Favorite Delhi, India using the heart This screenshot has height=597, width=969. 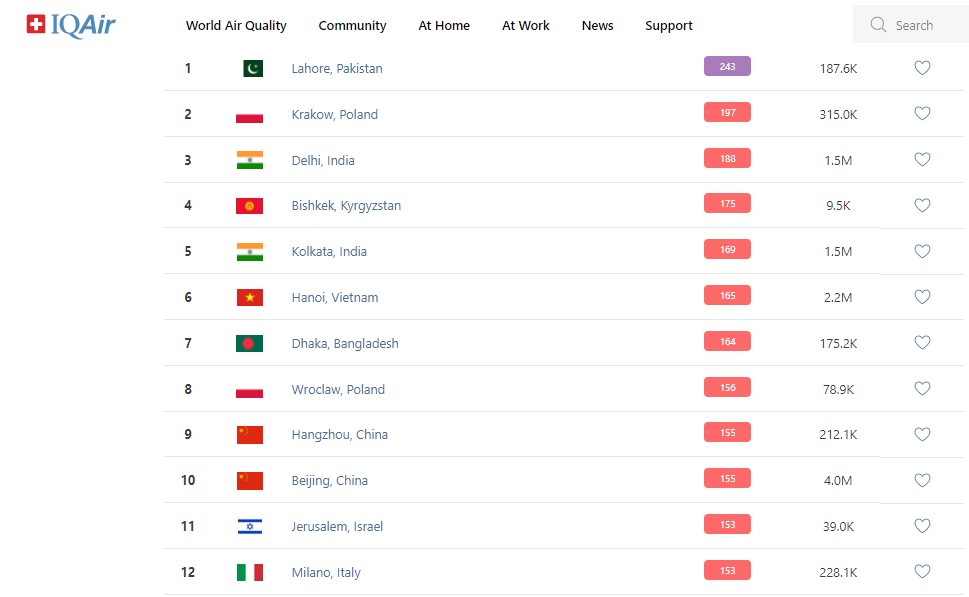coord(922,160)
